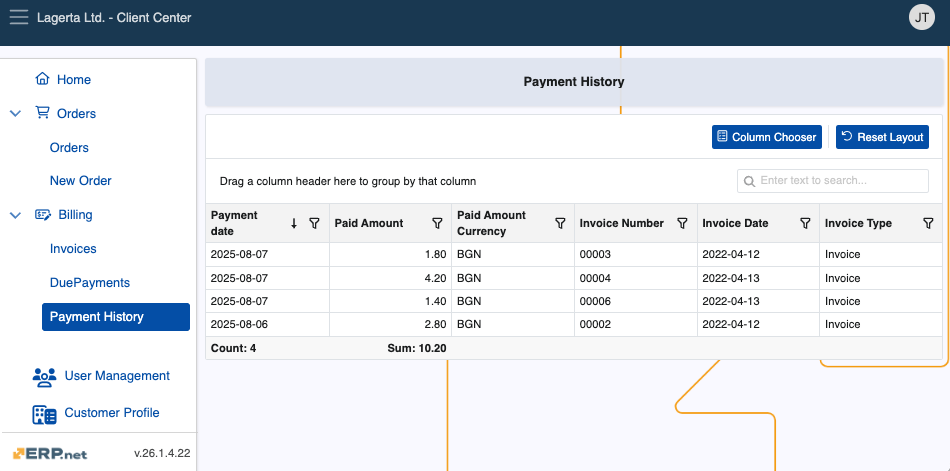
Task: Open New Order page
Action: [x=81, y=181]
